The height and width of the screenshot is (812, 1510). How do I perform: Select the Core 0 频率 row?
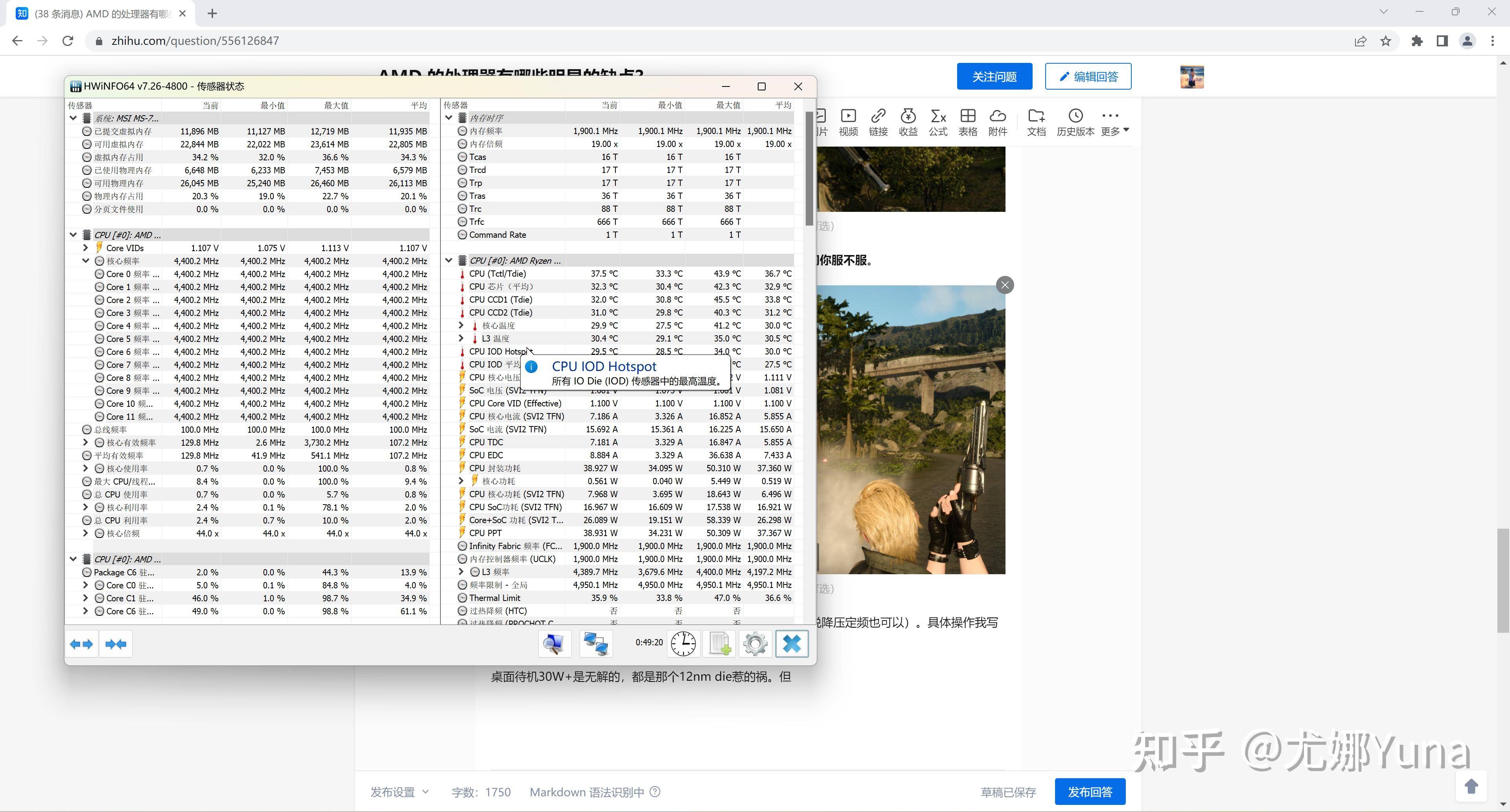247,274
